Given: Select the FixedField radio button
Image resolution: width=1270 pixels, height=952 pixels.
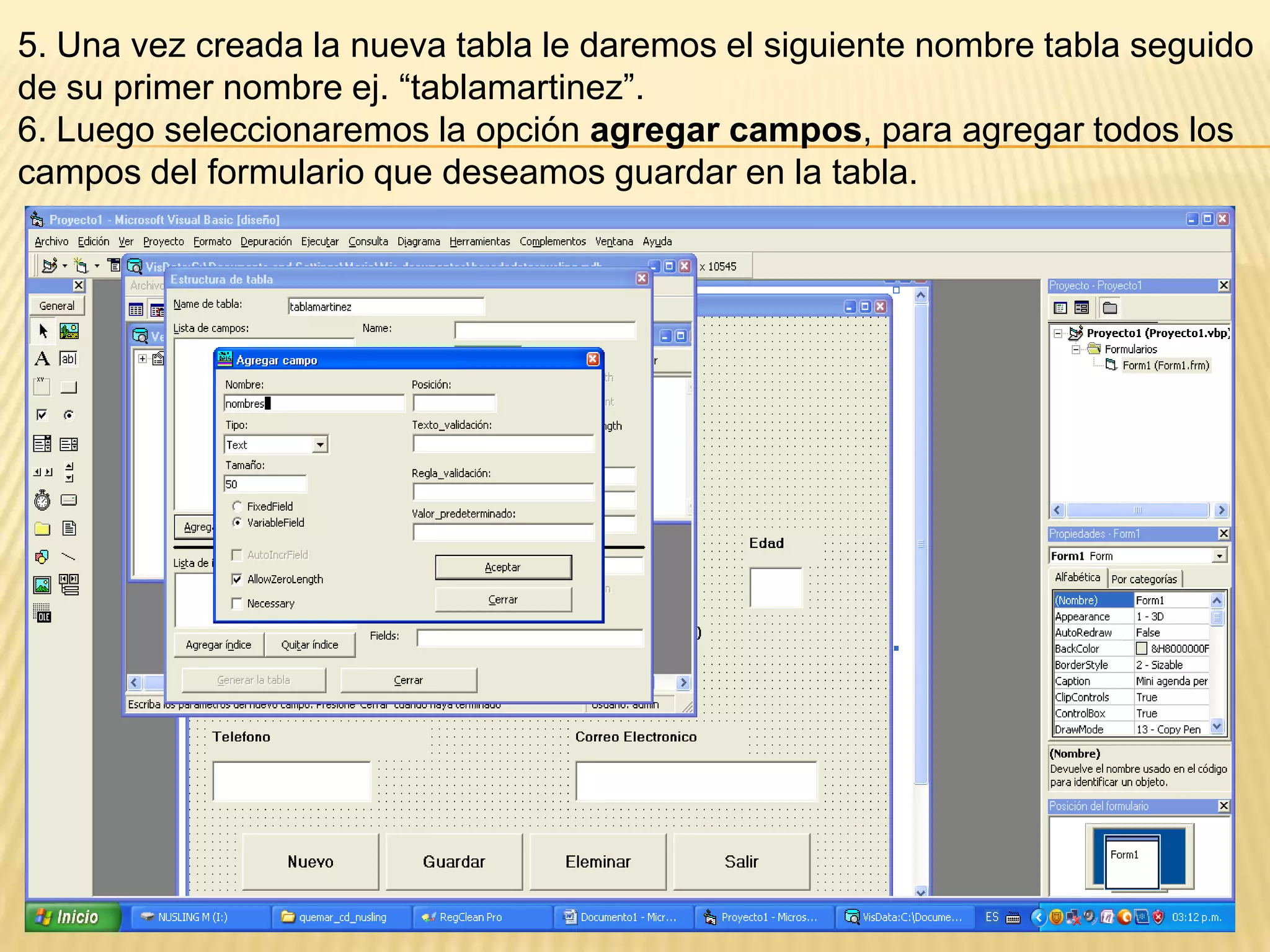Looking at the screenshot, I should (237, 506).
